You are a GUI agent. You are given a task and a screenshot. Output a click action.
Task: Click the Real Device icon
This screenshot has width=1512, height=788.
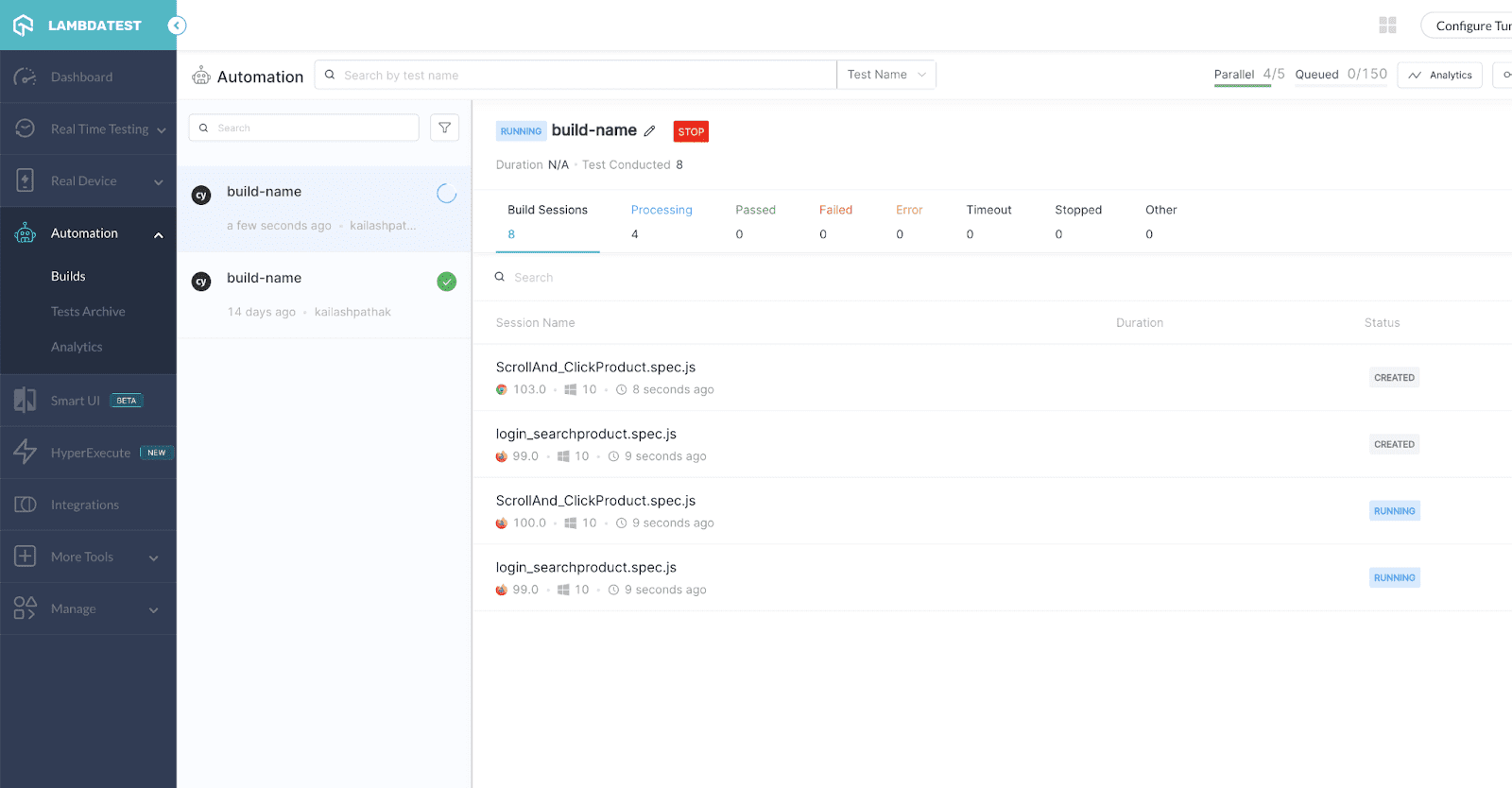pyautogui.click(x=26, y=180)
